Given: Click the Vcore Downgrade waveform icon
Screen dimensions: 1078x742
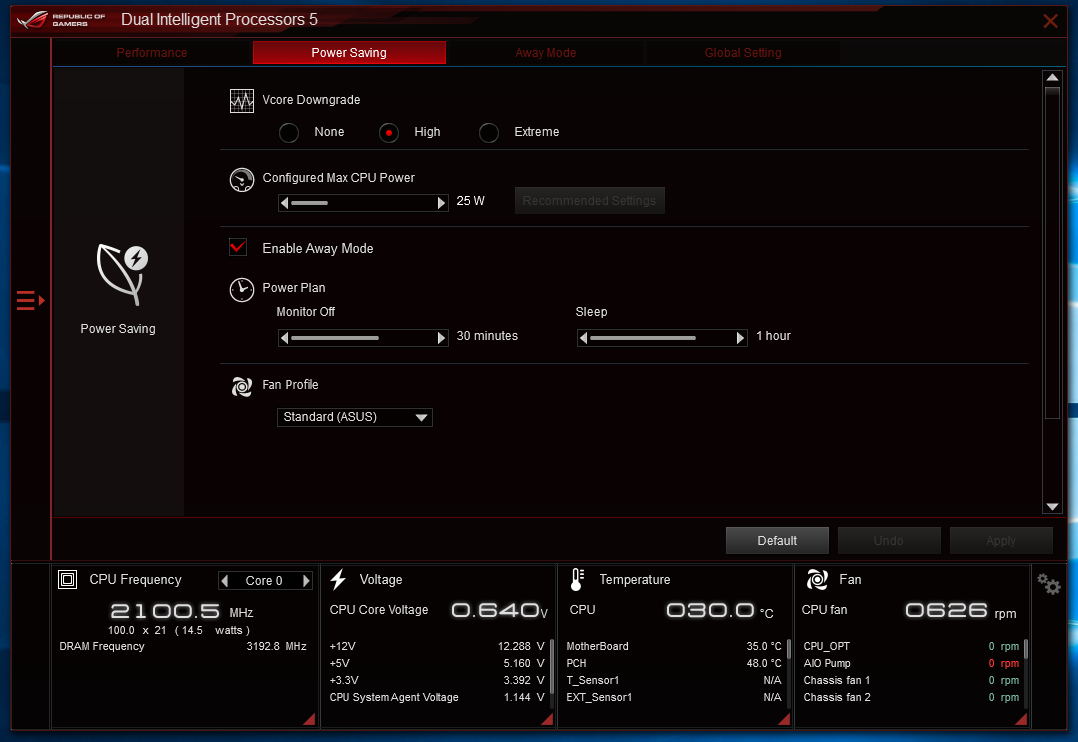Looking at the screenshot, I should coord(241,101).
